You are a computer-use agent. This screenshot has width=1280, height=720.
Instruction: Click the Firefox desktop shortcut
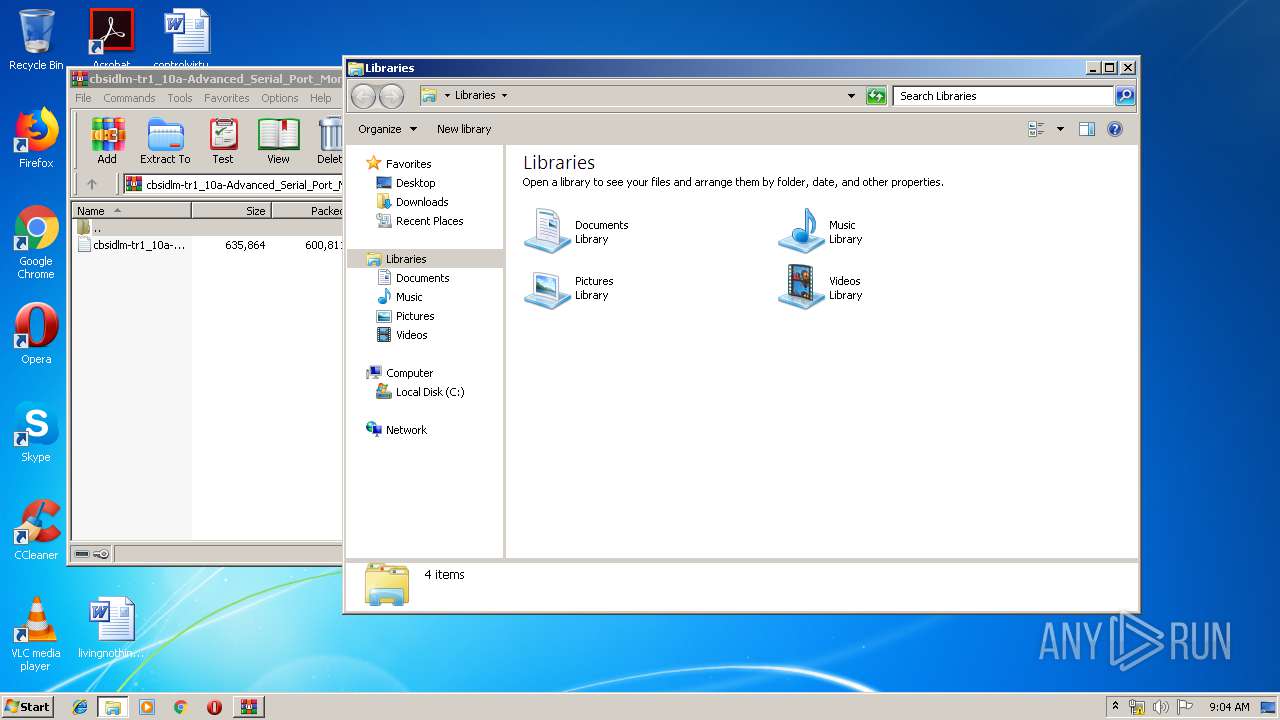click(36, 138)
